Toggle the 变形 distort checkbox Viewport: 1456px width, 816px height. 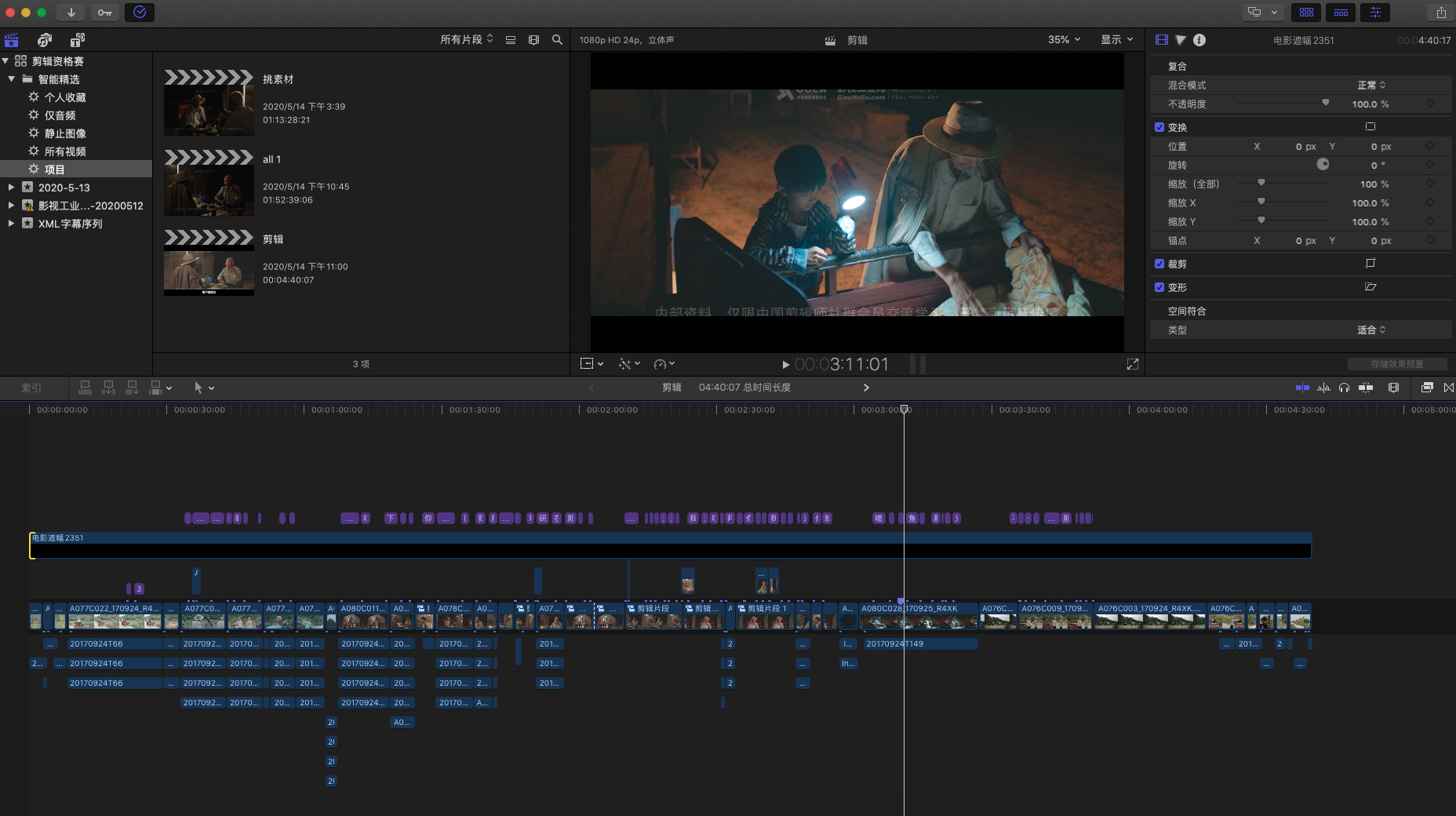pyautogui.click(x=1159, y=287)
